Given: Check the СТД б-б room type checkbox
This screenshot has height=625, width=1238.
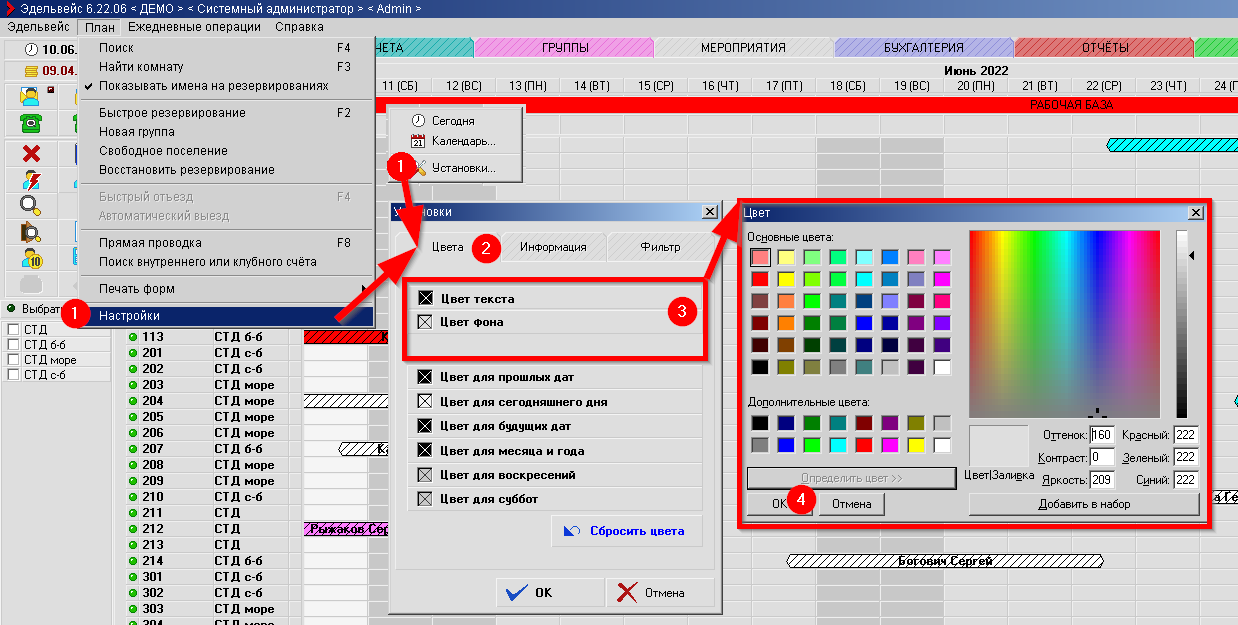Looking at the screenshot, I should pos(13,345).
